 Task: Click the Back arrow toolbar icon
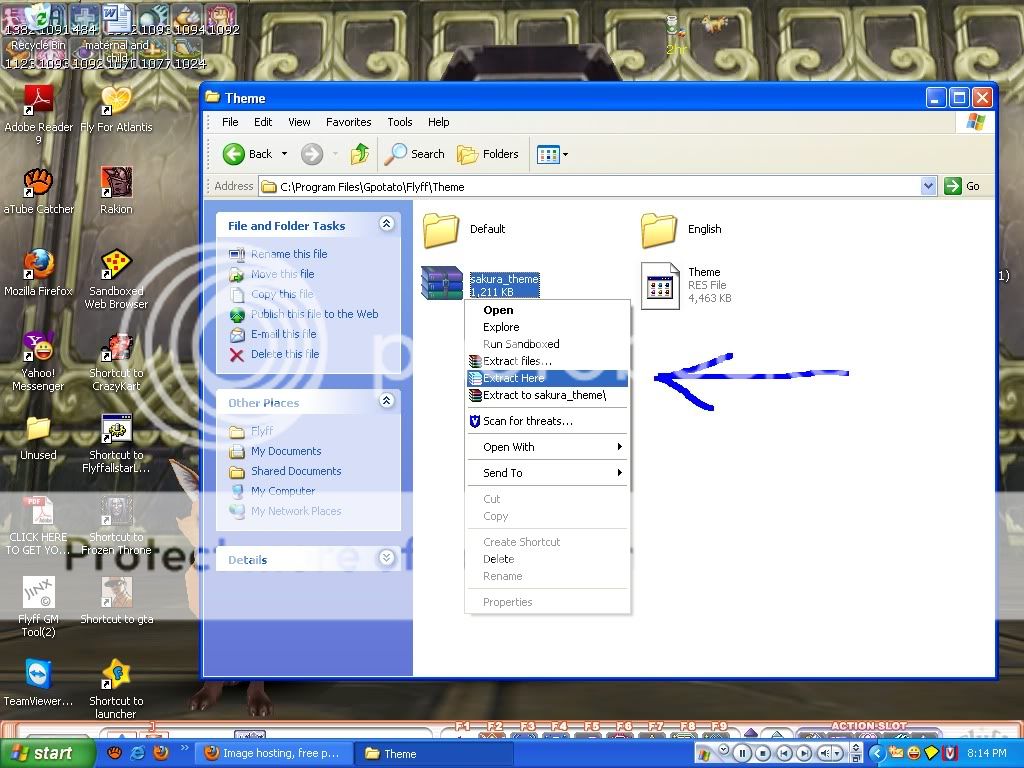point(234,154)
